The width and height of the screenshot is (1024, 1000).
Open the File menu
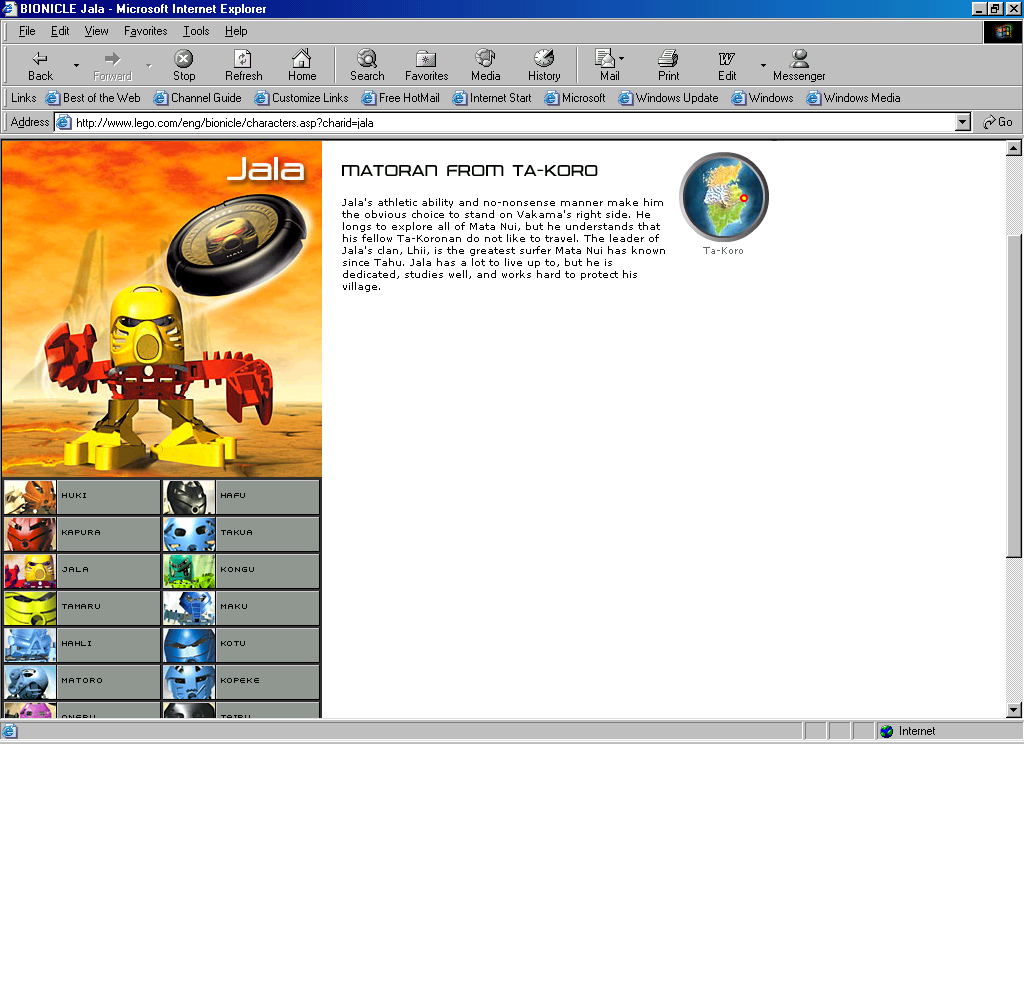[27, 31]
